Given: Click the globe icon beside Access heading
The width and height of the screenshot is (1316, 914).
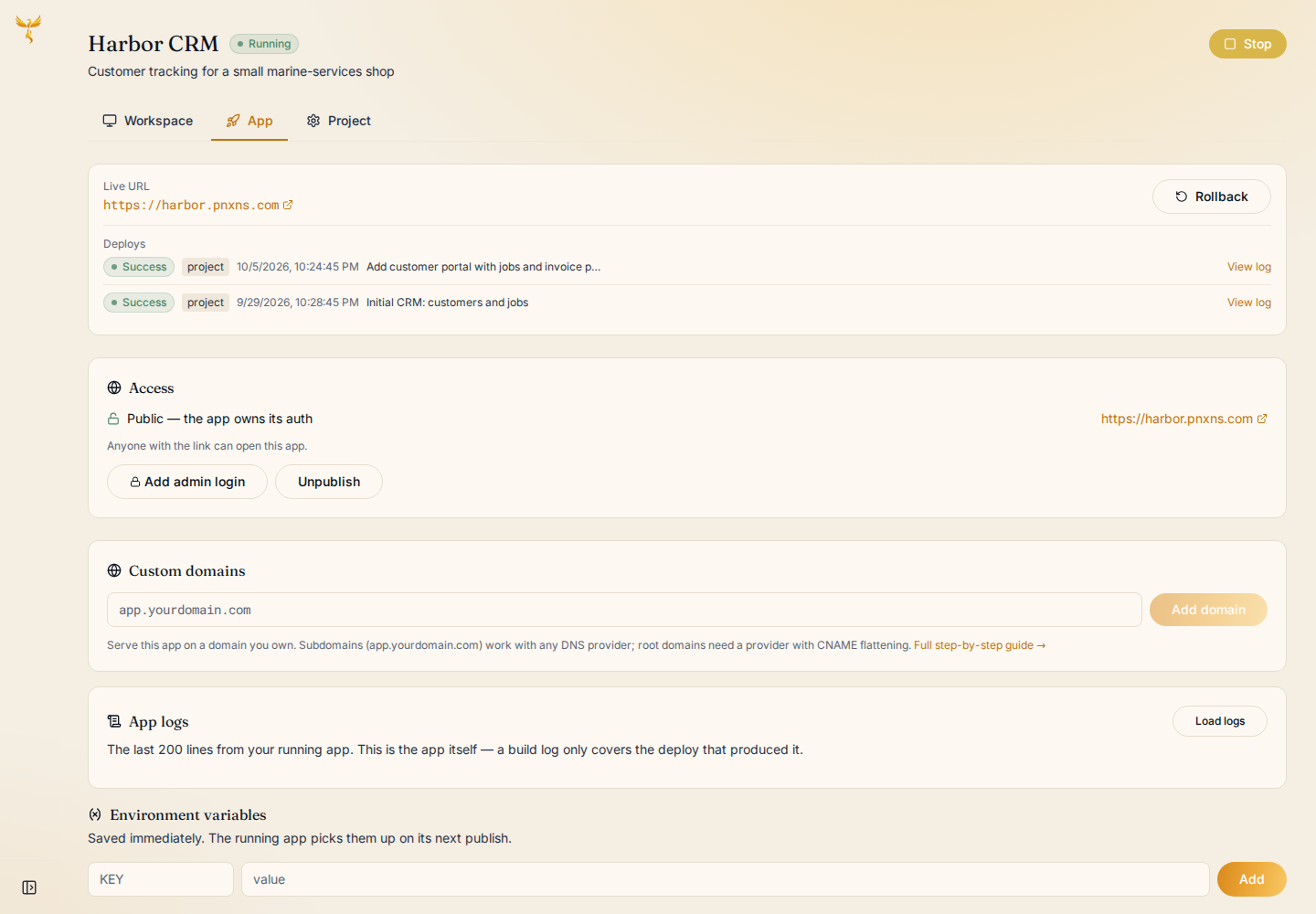Looking at the screenshot, I should pos(114,388).
